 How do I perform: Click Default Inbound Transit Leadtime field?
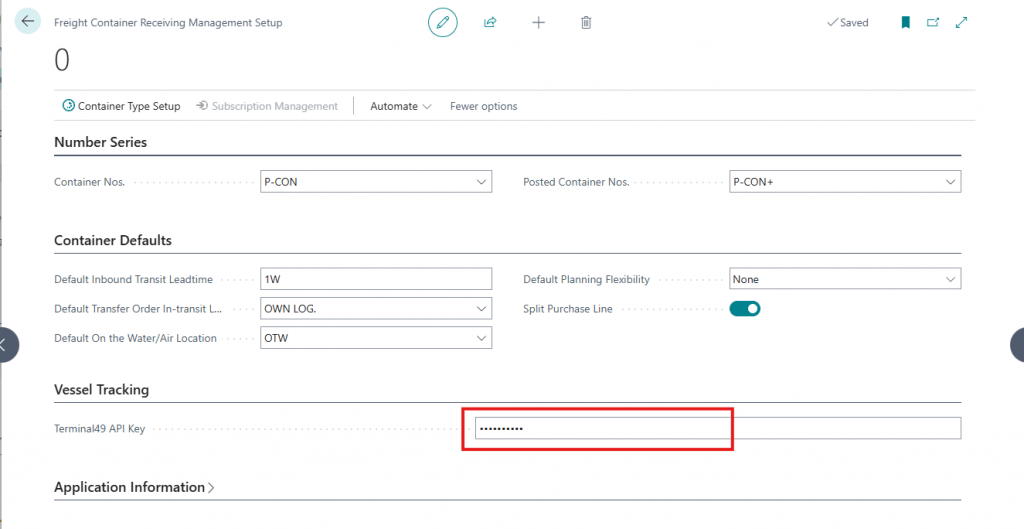376,279
